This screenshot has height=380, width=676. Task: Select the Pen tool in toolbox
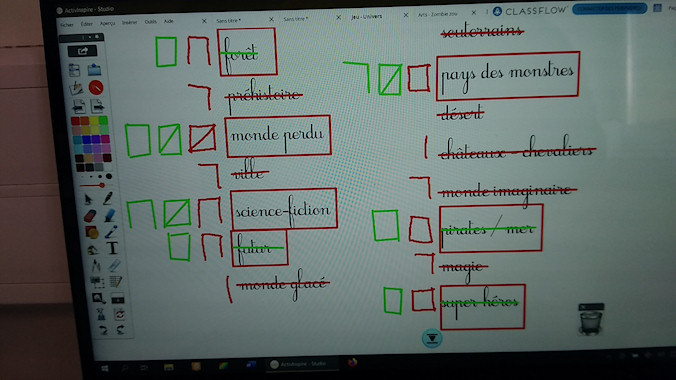click(107, 198)
